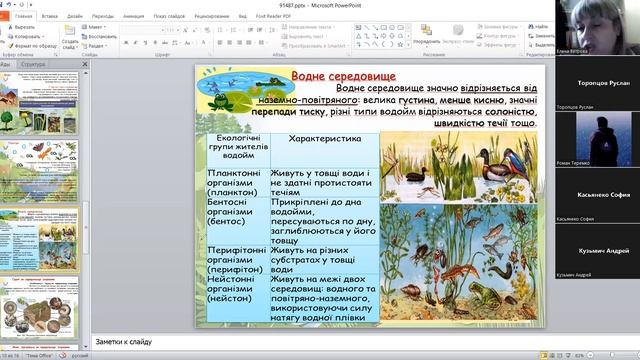Click the Format Painter brush icon

coord(11,46)
